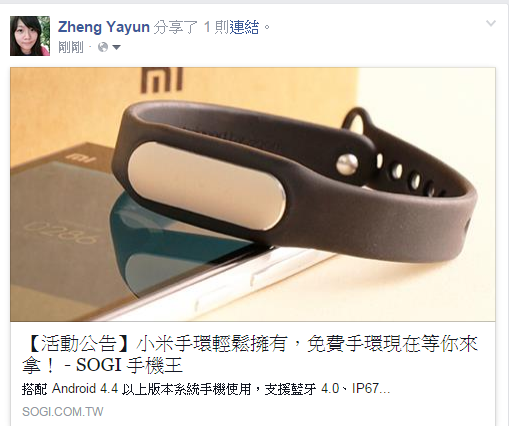Click 'SOGI 手機王' in the headline's second line
516x426 pixels.
tap(129, 365)
